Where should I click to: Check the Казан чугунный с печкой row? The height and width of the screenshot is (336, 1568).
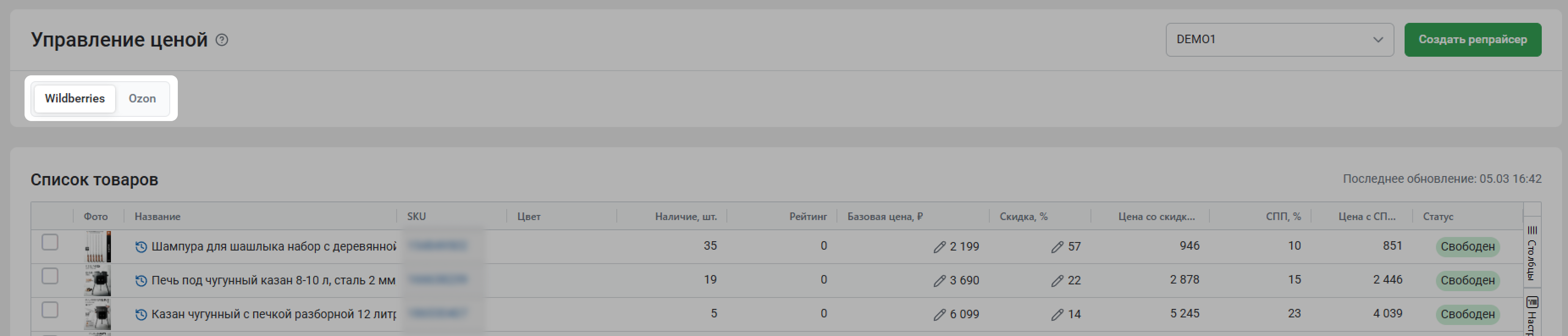pos(50,311)
